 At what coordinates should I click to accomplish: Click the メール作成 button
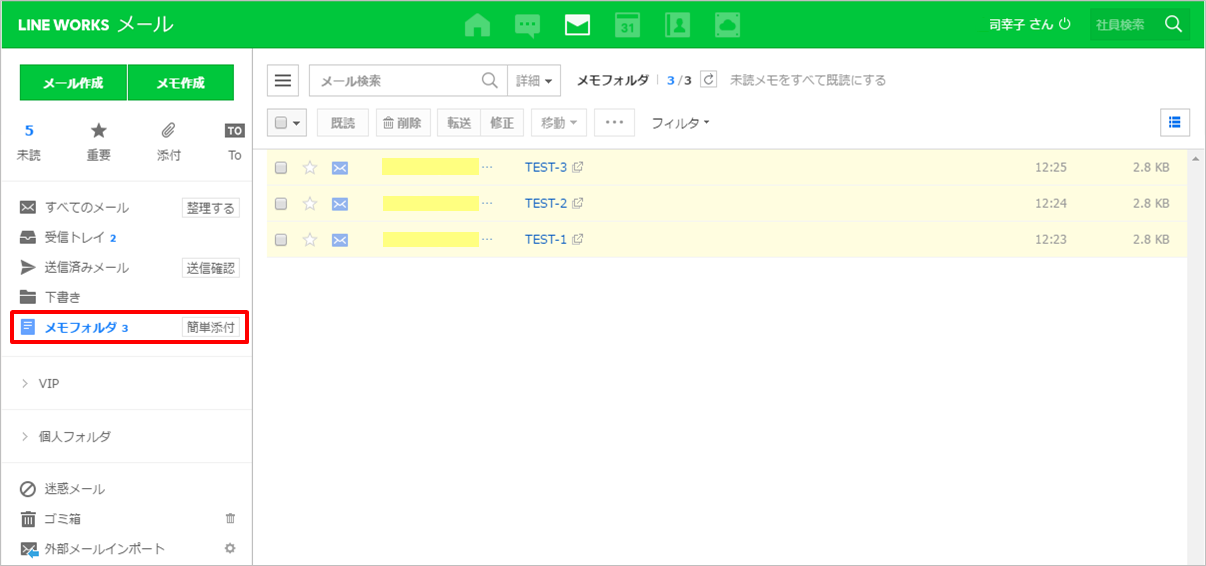coord(73,83)
